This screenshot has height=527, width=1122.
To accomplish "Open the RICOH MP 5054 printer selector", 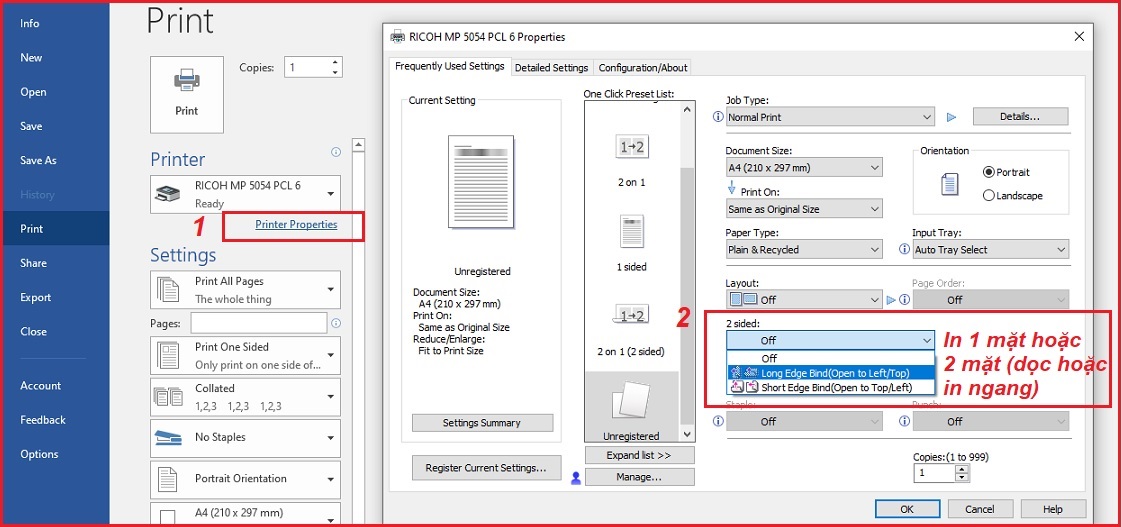I will pyautogui.click(x=245, y=194).
